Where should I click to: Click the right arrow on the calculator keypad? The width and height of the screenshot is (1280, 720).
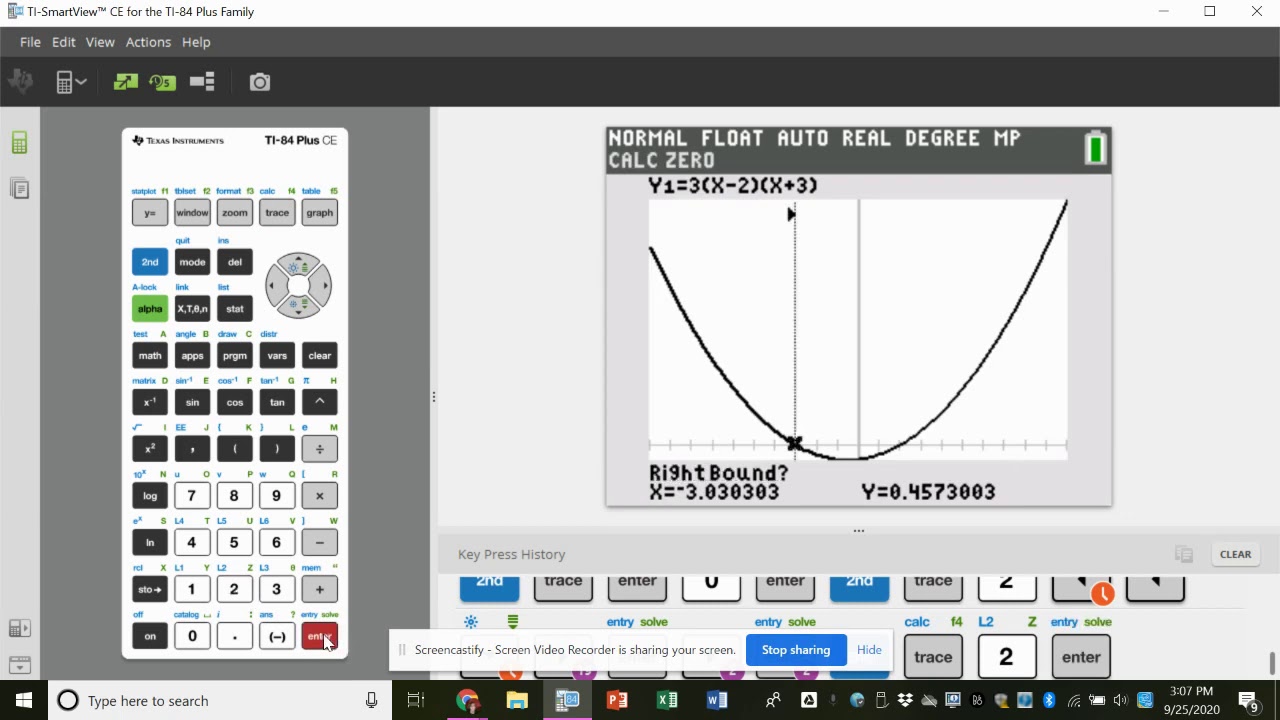pyautogui.click(x=321, y=286)
